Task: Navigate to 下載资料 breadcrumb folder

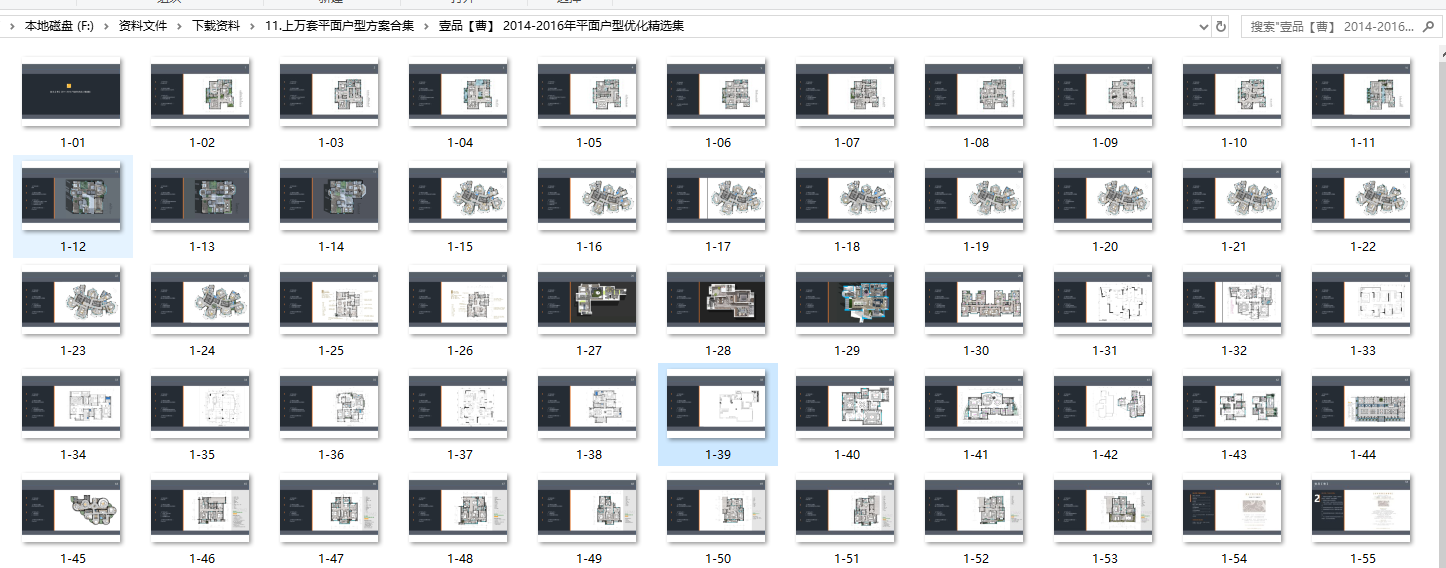Action: (x=216, y=27)
